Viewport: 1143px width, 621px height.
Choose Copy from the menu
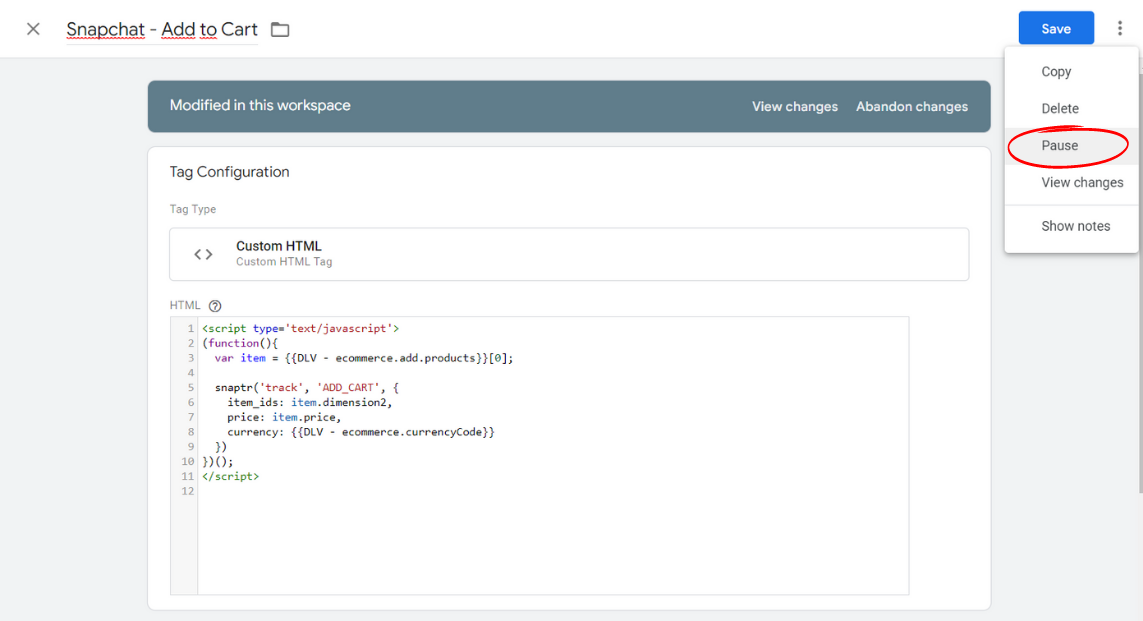(1056, 71)
